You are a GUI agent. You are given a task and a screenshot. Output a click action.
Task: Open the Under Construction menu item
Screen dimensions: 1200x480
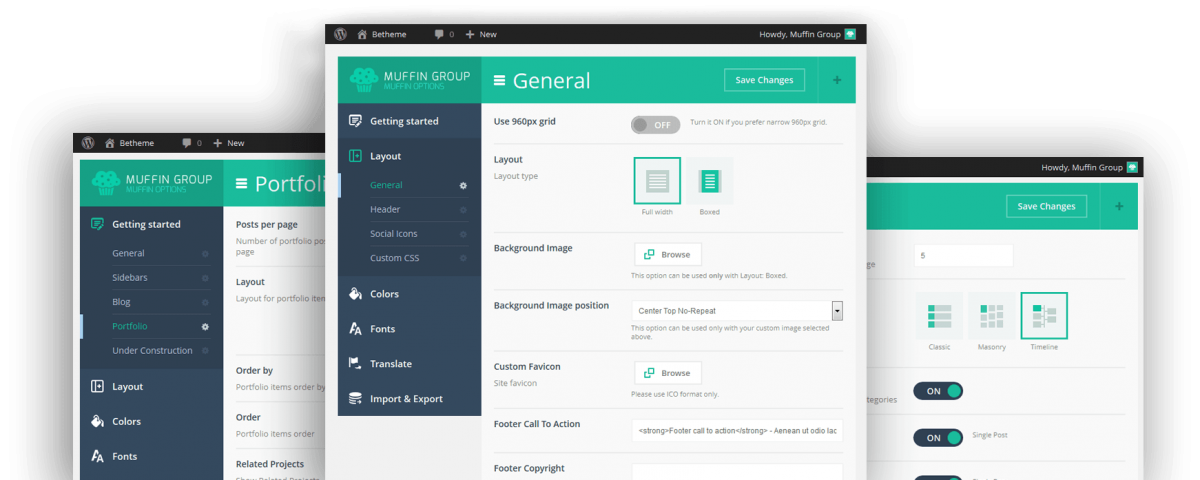click(152, 351)
